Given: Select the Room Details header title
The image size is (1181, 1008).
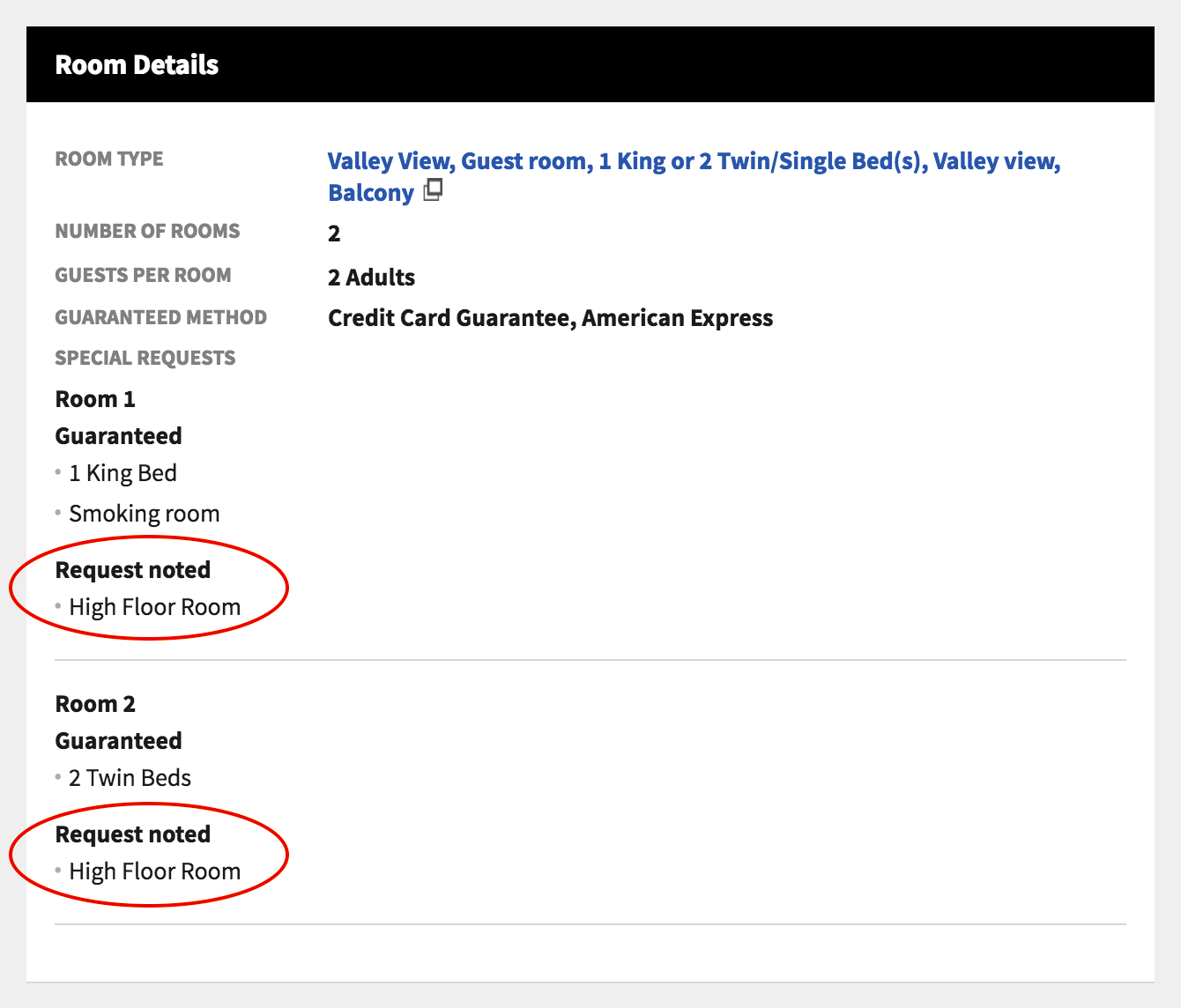Looking at the screenshot, I should [x=137, y=64].
